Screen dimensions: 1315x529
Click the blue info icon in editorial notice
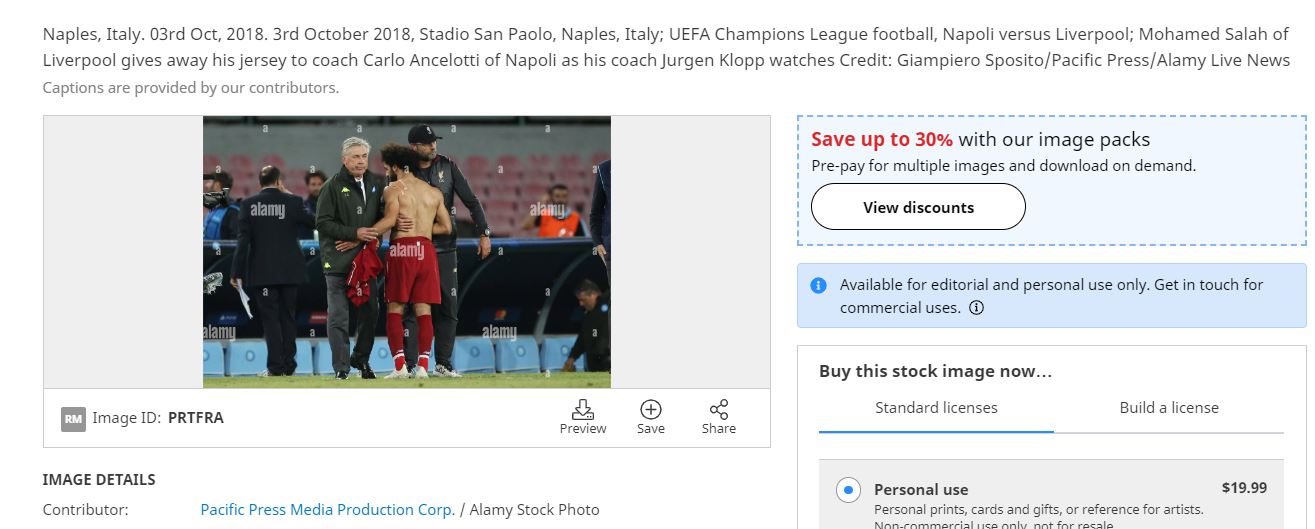coord(818,285)
